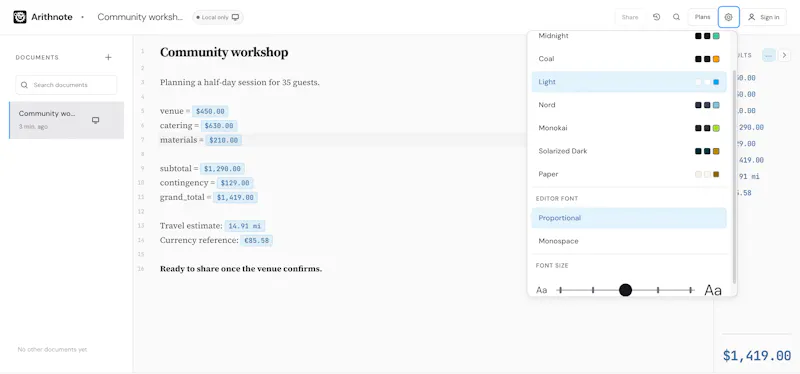Click the Sign in button
The height and width of the screenshot is (374, 800).
(x=764, y=17)
